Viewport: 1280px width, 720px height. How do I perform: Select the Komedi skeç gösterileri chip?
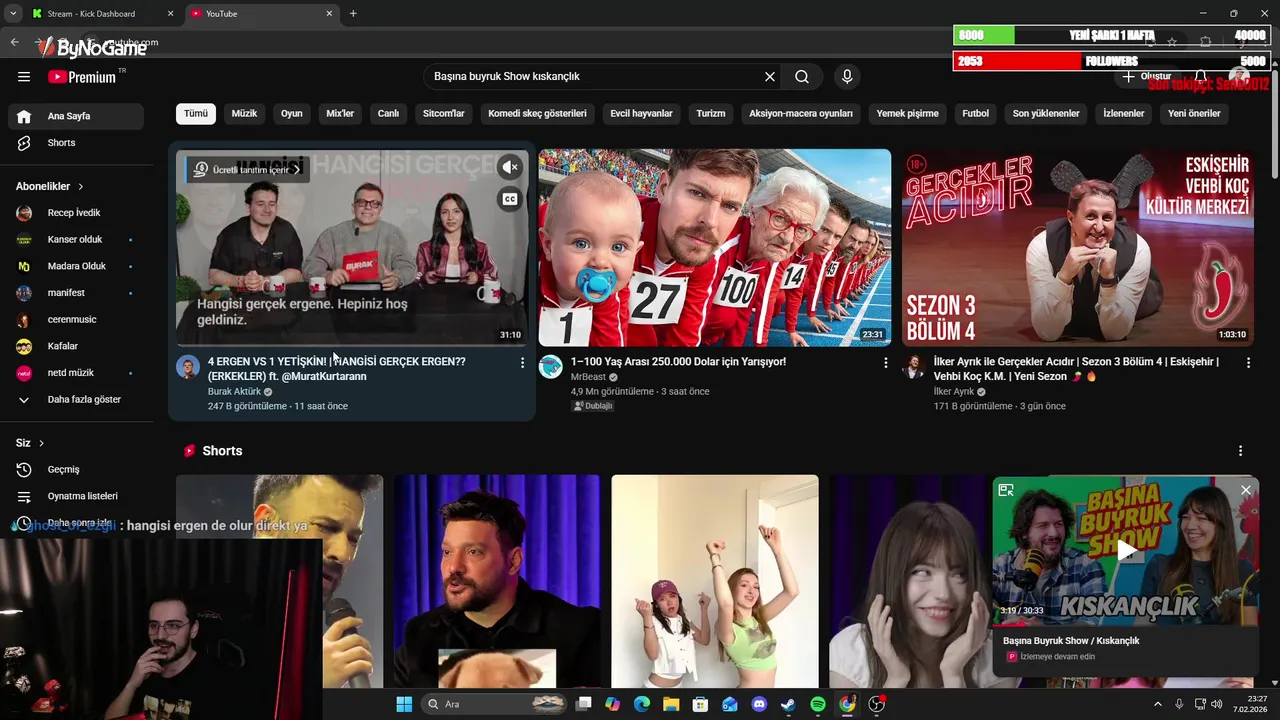(x=537, y=114)
